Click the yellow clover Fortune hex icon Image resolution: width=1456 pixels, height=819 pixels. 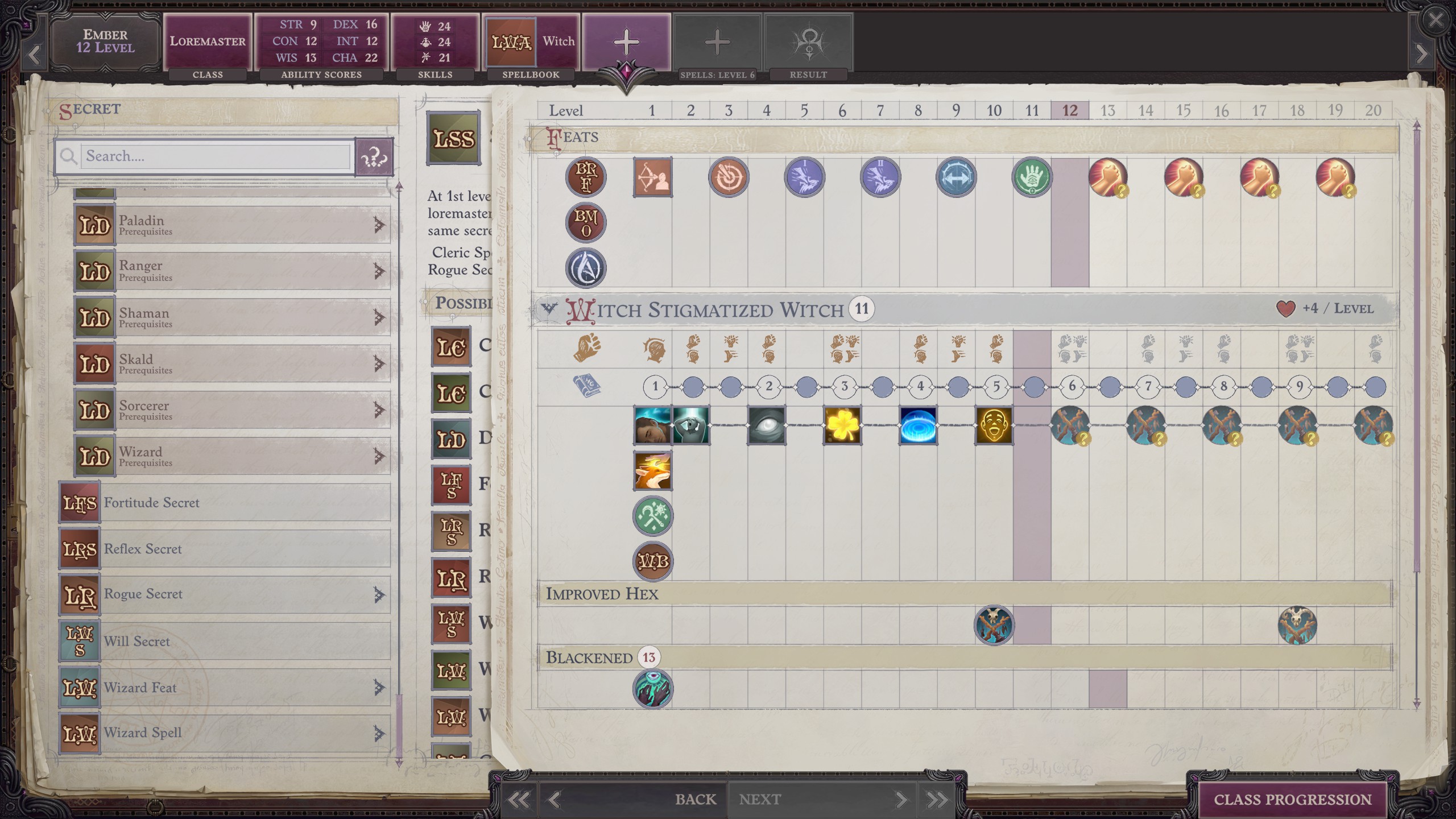coord(842,425)
